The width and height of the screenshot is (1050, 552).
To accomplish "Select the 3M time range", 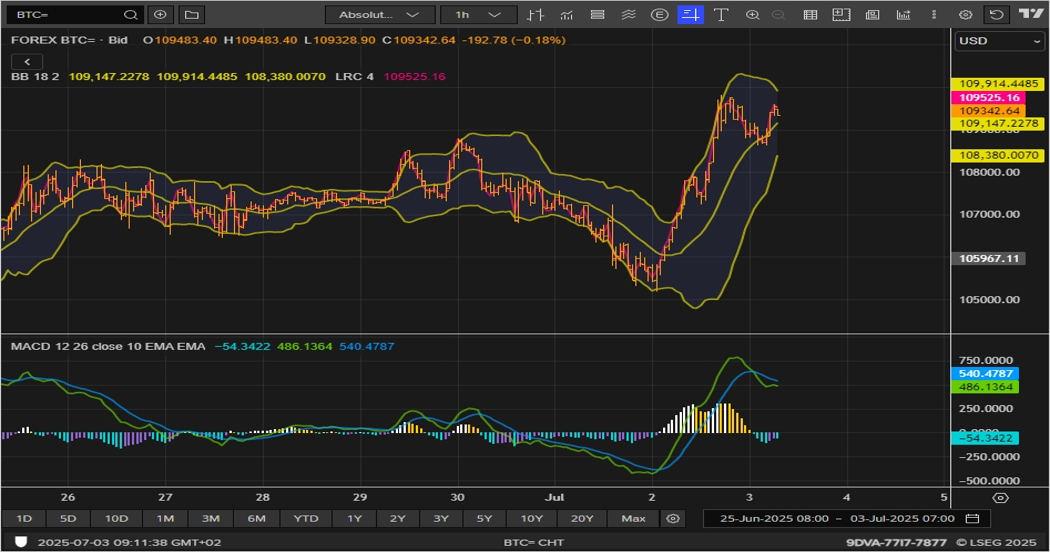I will (x=211, y=519).
